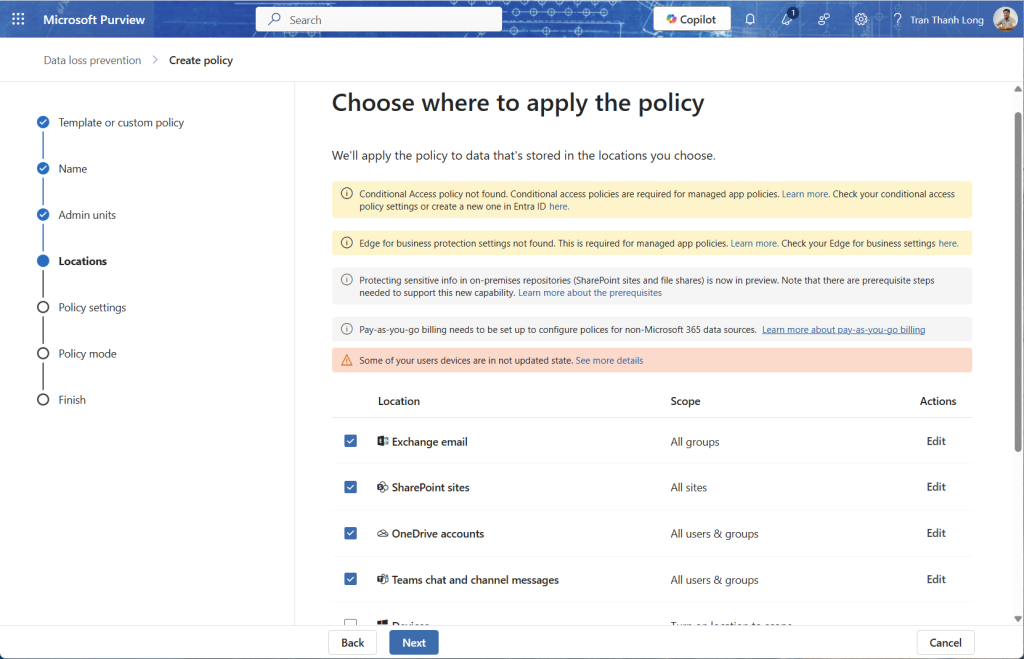Open the See more details link
The image size is (1024, 659).
tap(609, 360)
